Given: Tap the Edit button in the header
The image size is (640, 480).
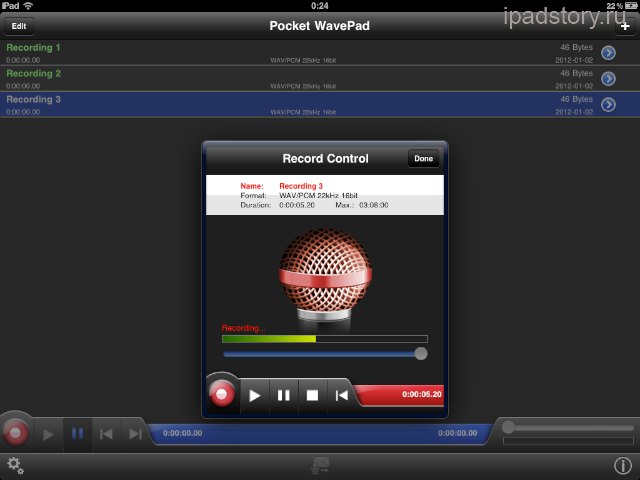Looking at the screenshot, I should [19, 26].
